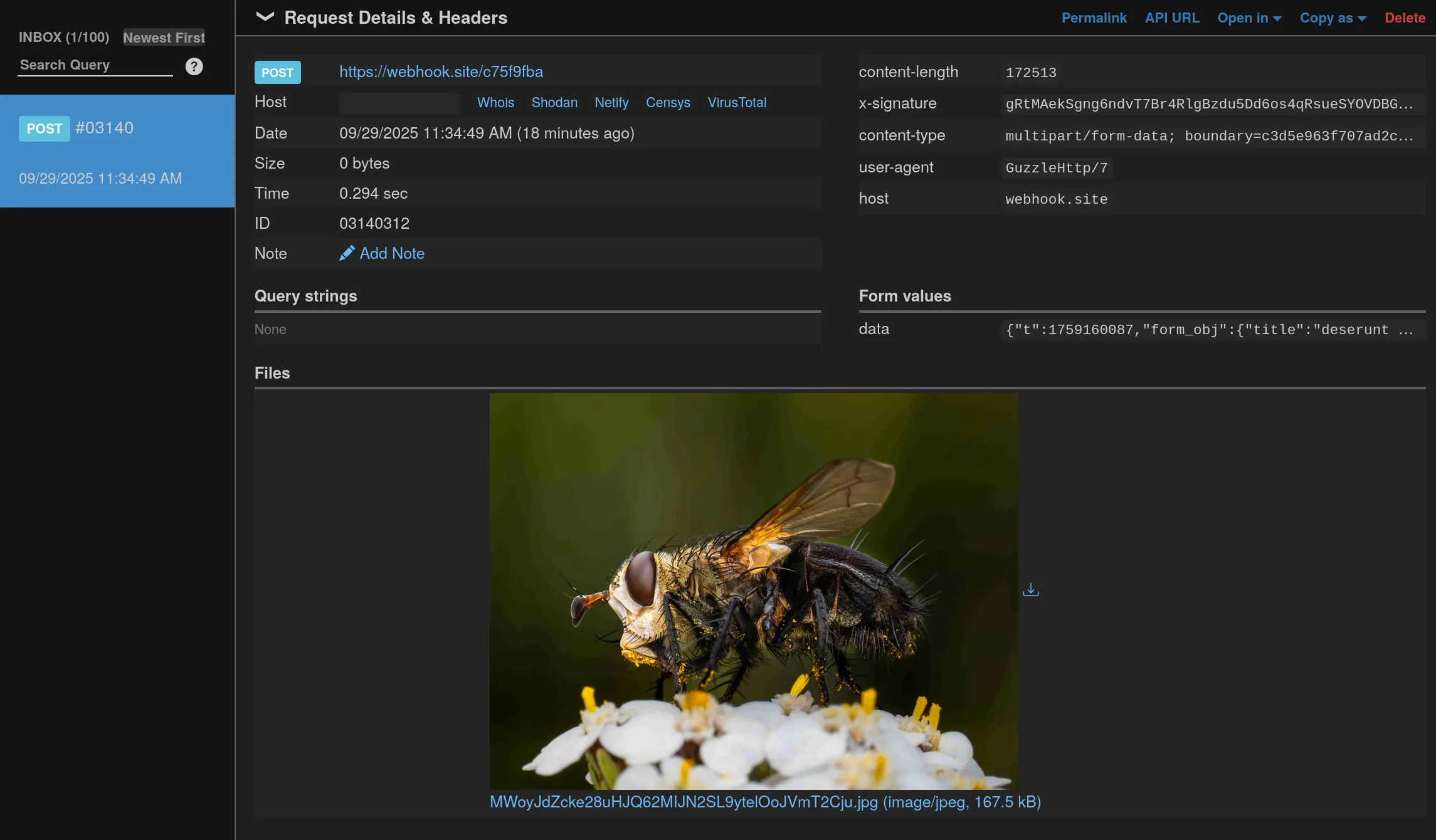Look up the host on Shodan
This screenshot has width=1436, height=840.
(x=554, y=102)
